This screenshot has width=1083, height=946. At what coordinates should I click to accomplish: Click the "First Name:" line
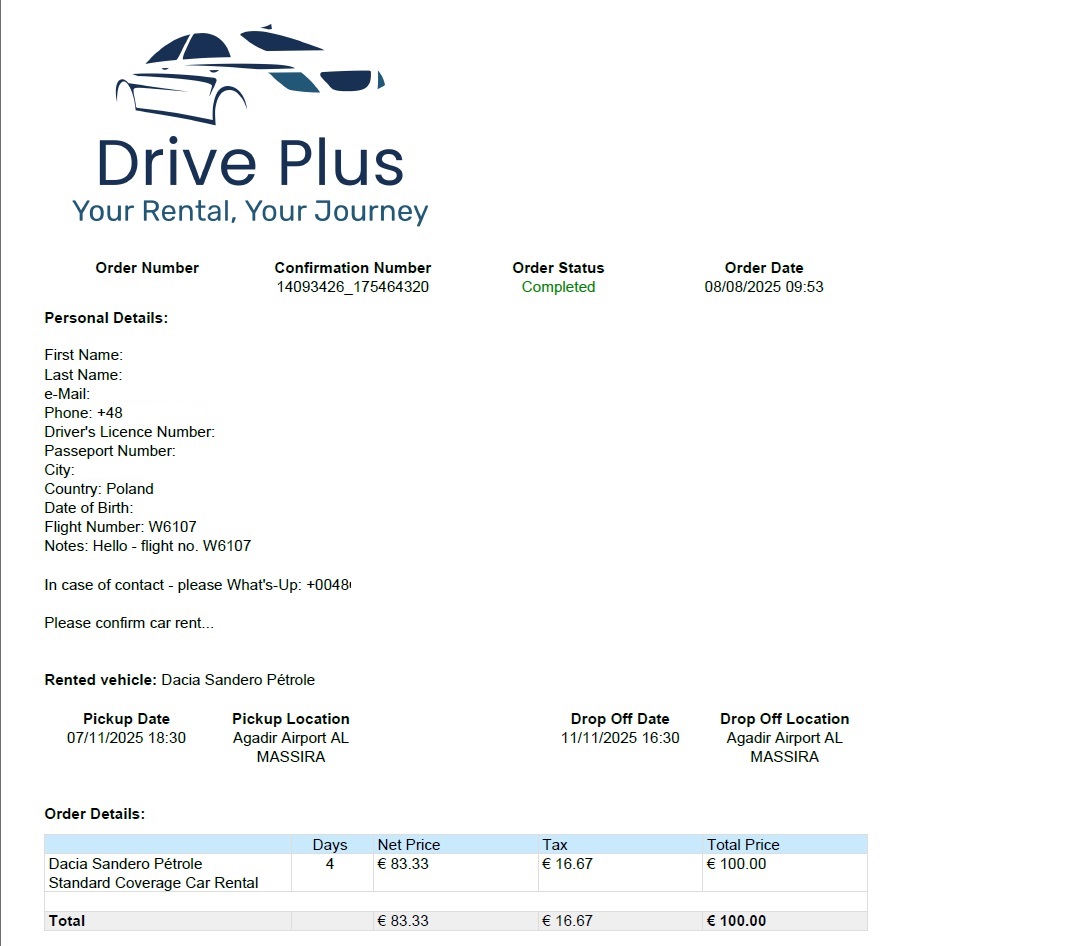84,355
